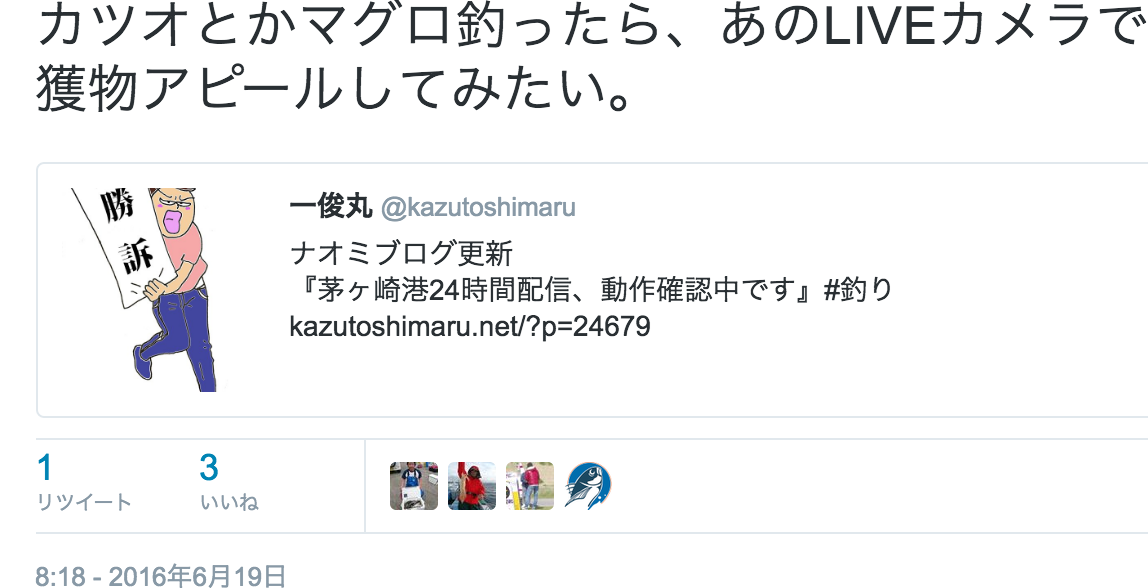Click the リツイート label
This screenshot has height=588, width=1148.
(84, 502)
